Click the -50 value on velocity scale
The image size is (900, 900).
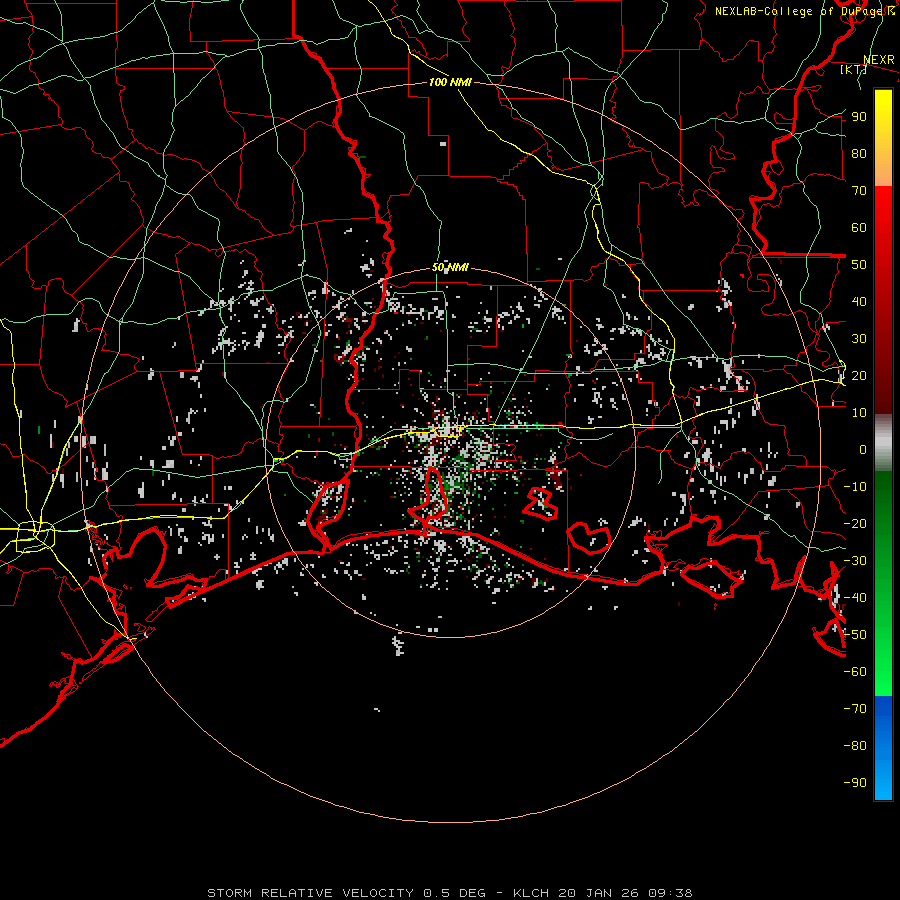[855, 635]
